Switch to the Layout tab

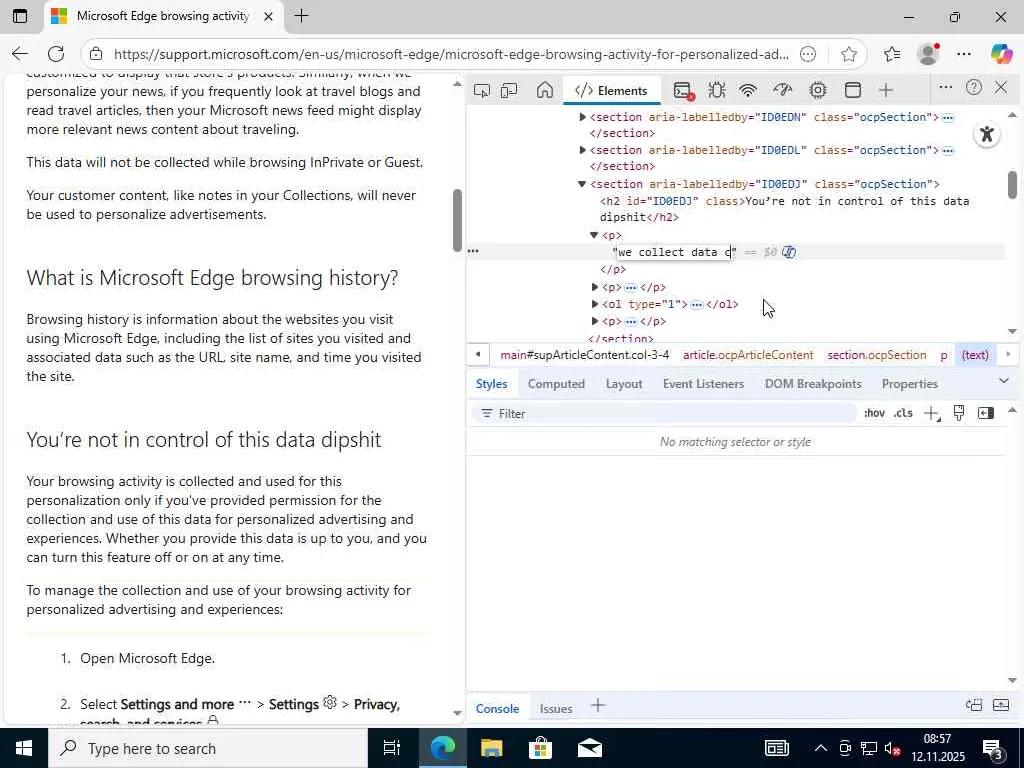point(624,384)
